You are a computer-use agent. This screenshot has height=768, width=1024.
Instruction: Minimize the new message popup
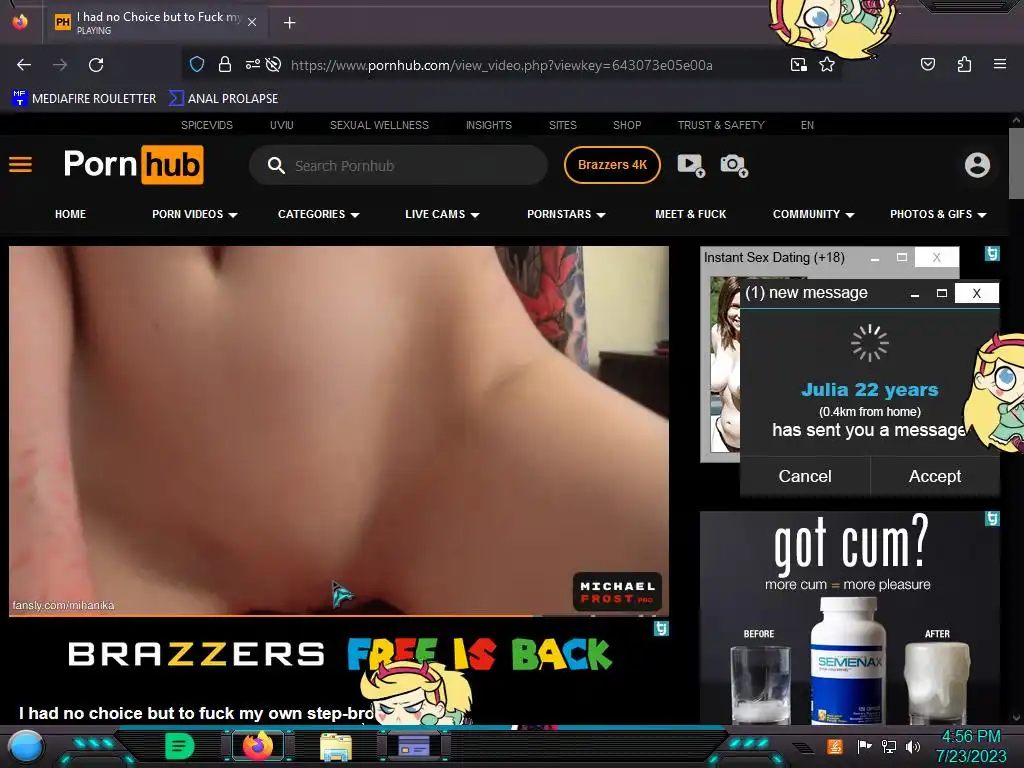click(915, 294)
